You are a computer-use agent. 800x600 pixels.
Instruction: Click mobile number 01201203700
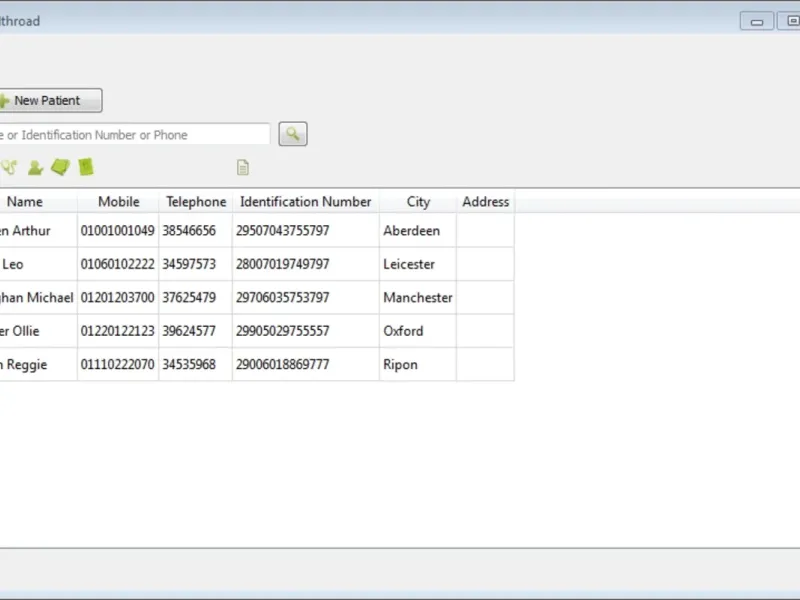117,297
